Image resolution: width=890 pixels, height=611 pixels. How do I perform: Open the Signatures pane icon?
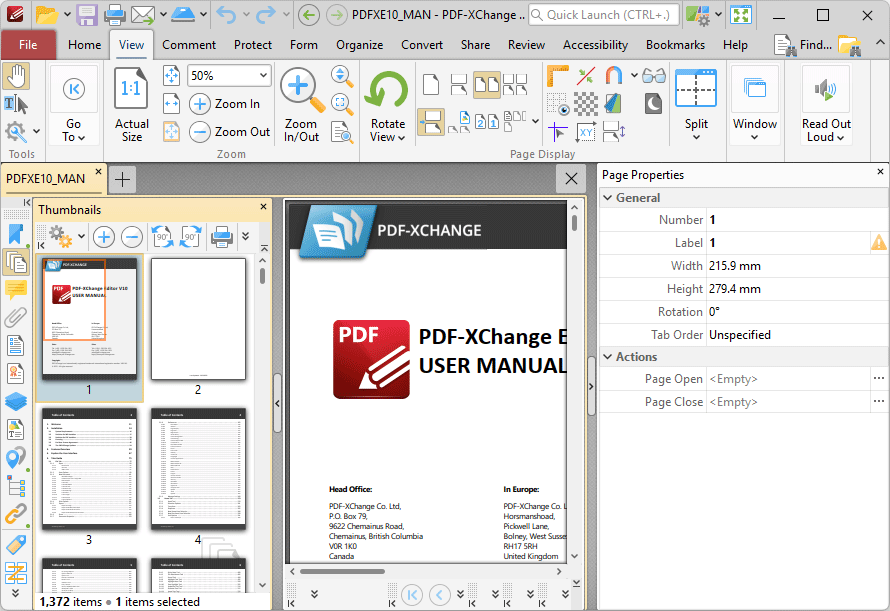pos(15,373)
